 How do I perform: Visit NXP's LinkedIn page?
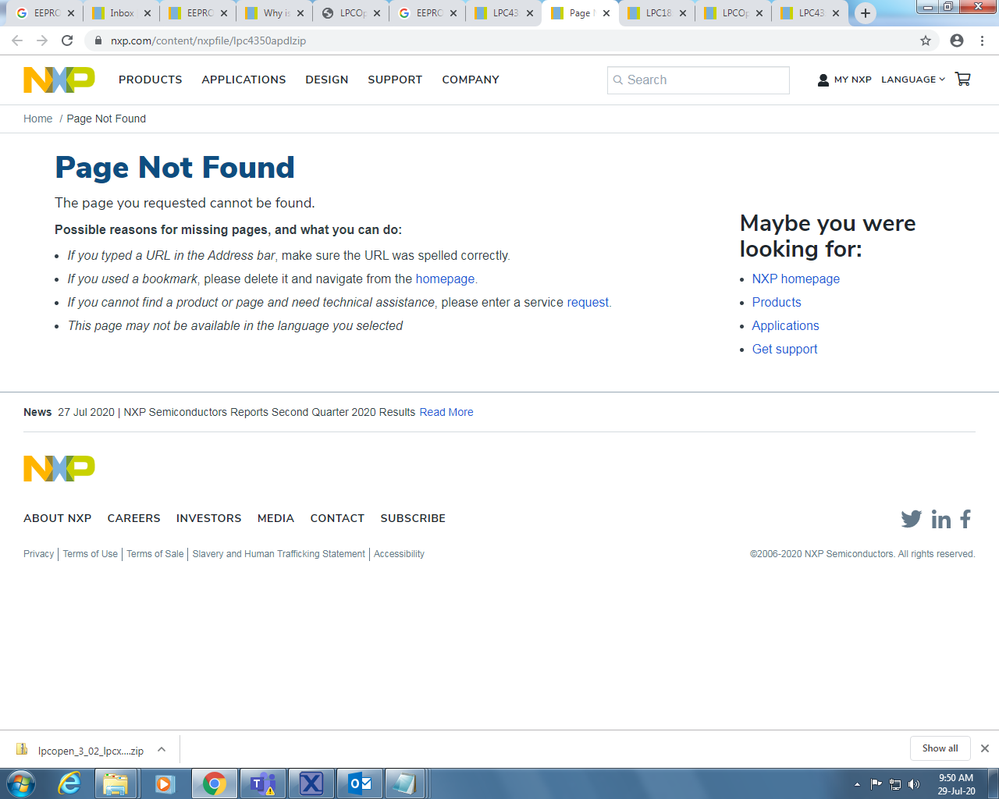[x=941, y=519]
